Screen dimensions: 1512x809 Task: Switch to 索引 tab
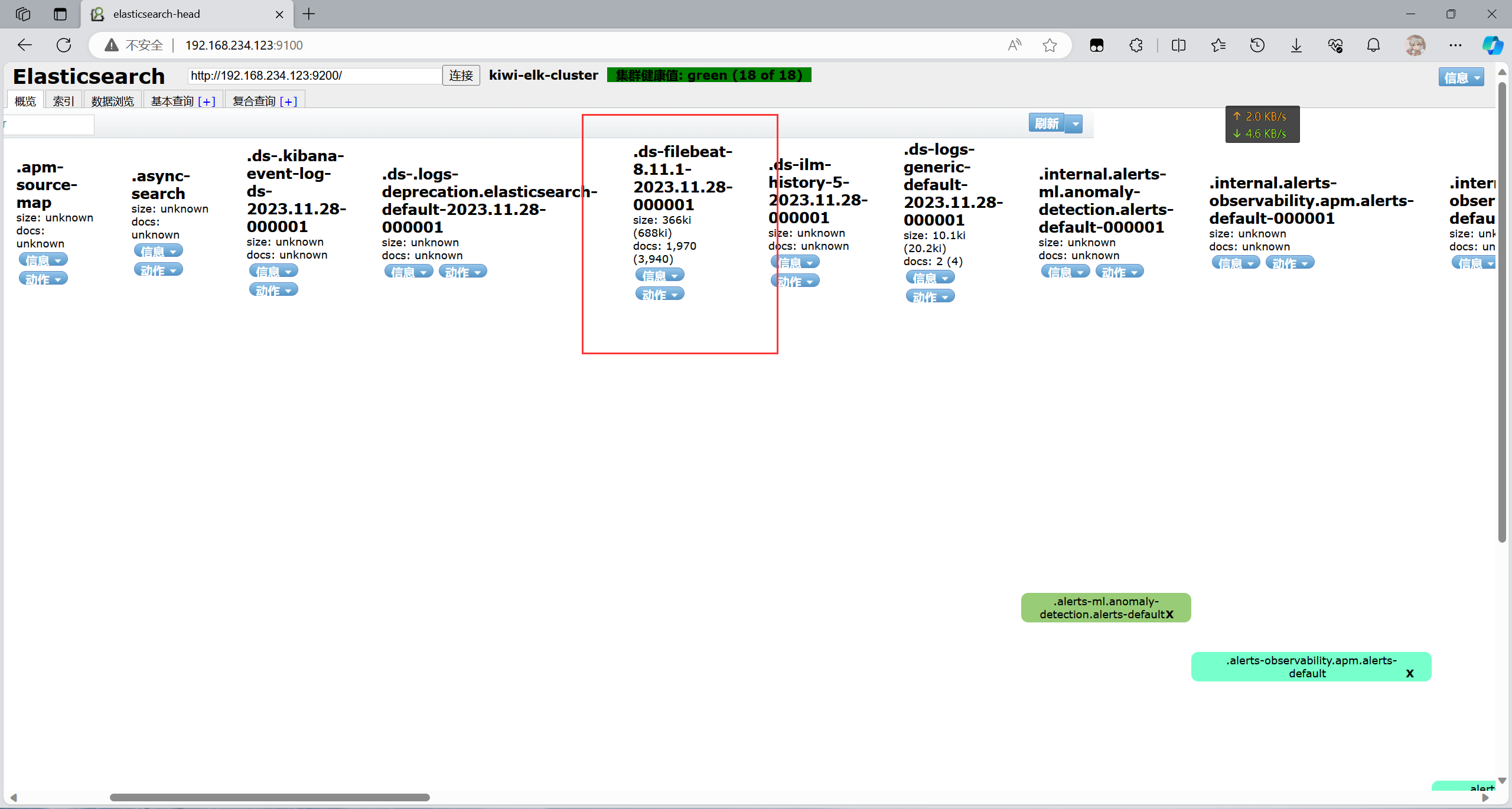pyautogui.click(x=63, y=101)
